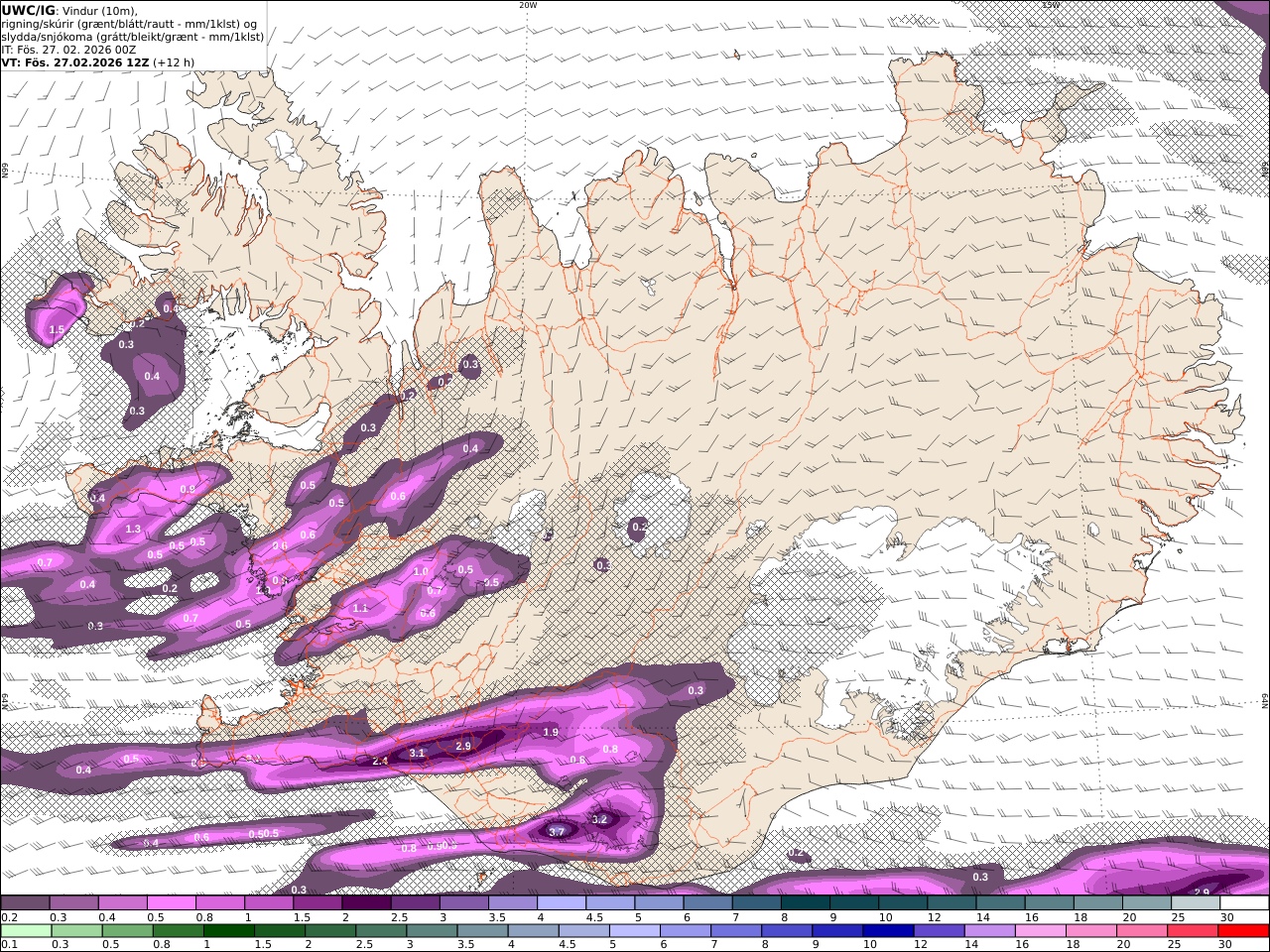The image size is (1270, 952).
Task: Click the 3.7 precipitation value near south coast
Action: pos(557,832)
